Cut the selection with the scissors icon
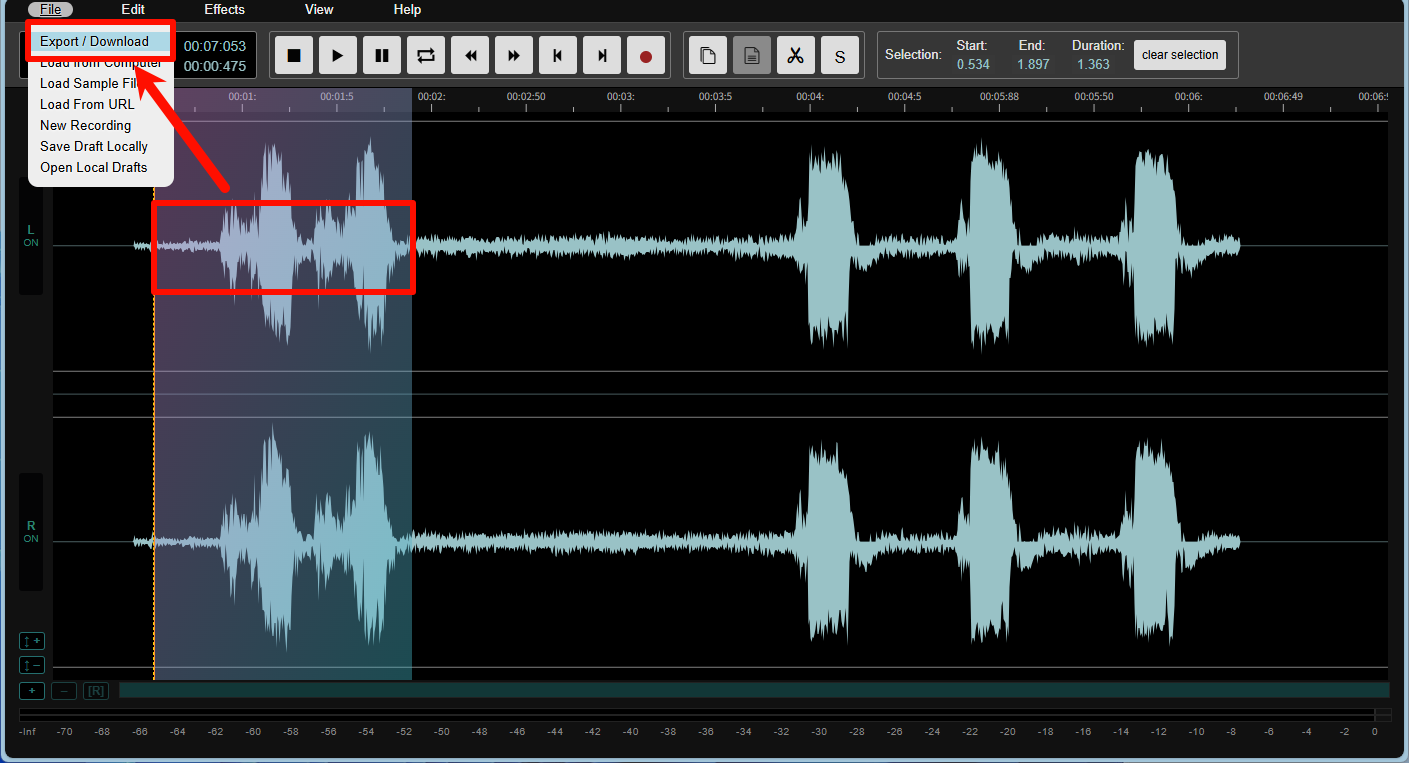The width and height of the screenshot is (1409, 763). click(796, 56)
